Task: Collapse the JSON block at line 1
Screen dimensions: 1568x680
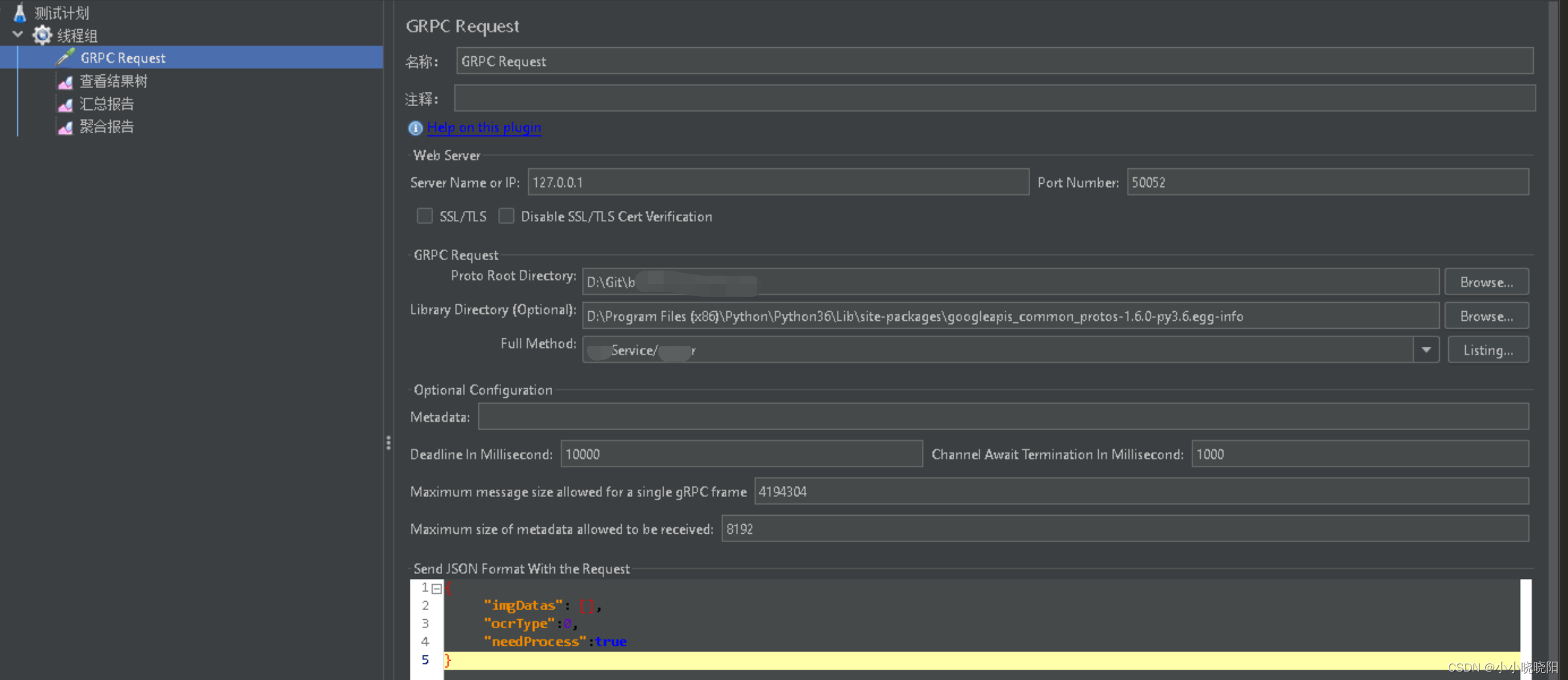Action: tap(437, 587)
